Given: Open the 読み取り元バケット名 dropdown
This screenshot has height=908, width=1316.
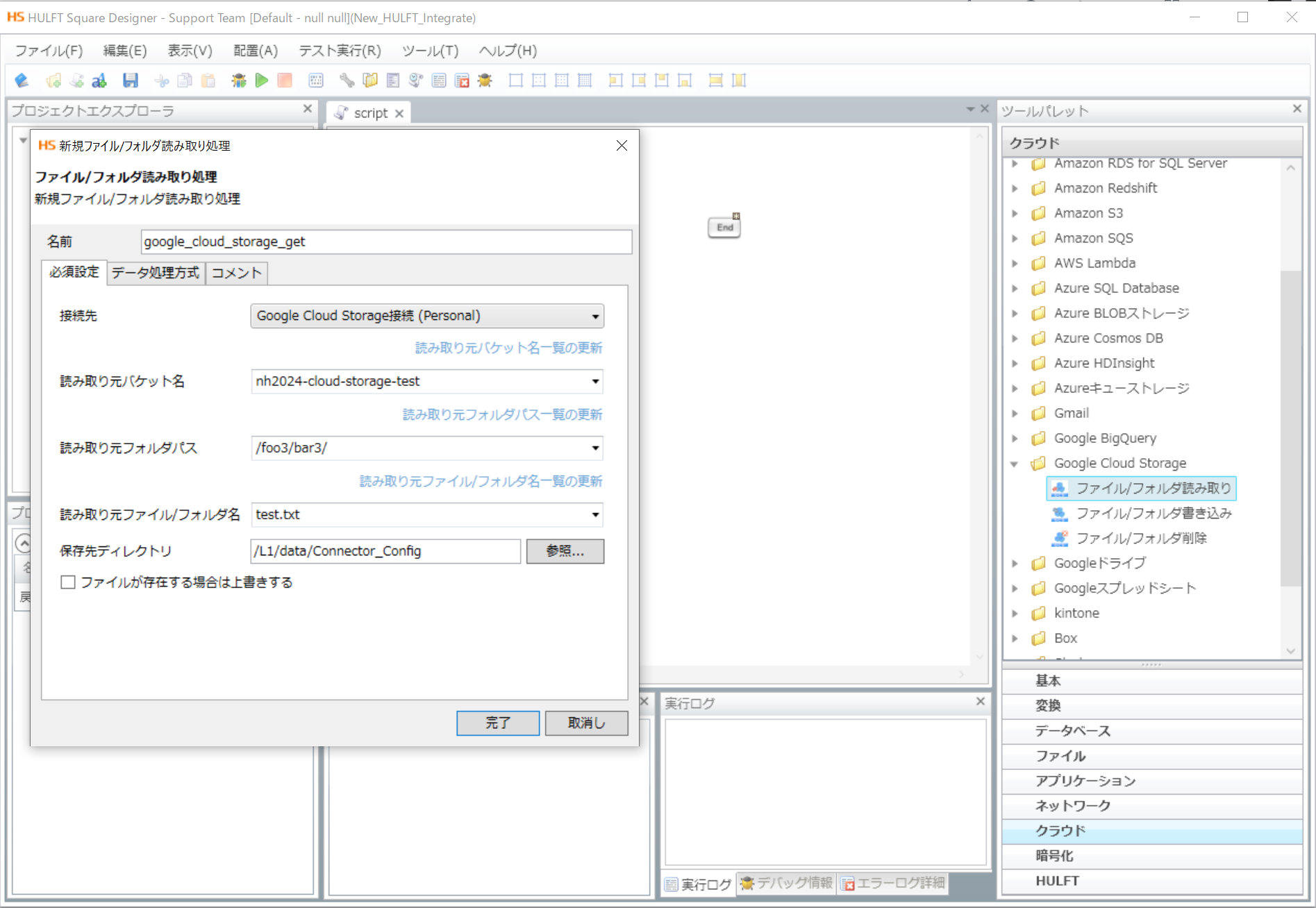Looking at the screenshot, I should pyautogui.click(x=595, y=382).
